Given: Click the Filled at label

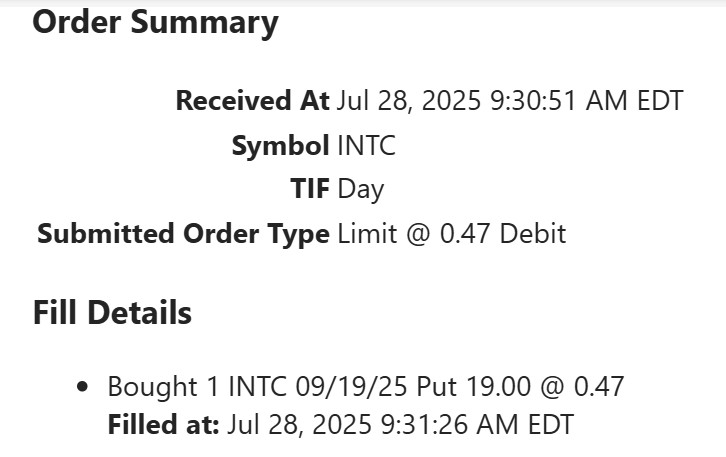Looking at the screenshot, I should pyautogui.click(x=163, y=424).
